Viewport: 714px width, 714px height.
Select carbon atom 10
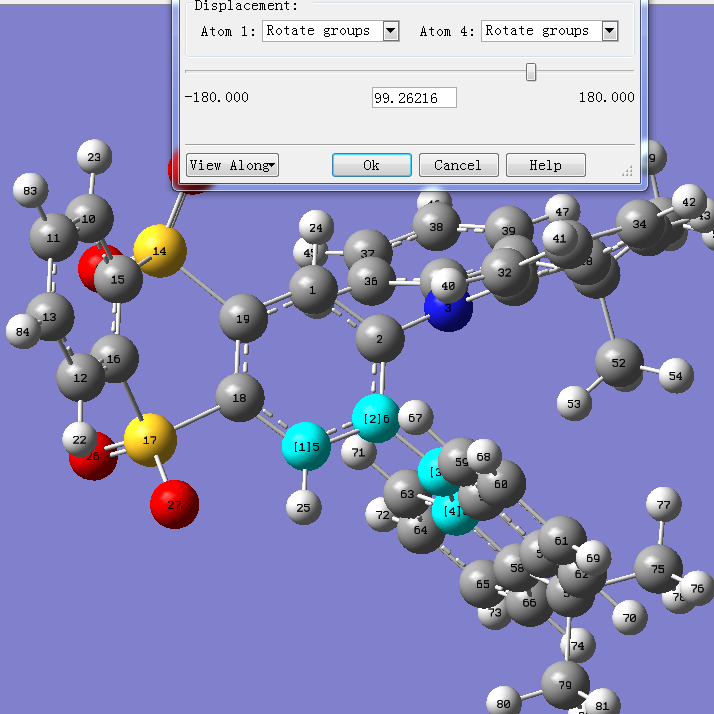pos(89,219)
